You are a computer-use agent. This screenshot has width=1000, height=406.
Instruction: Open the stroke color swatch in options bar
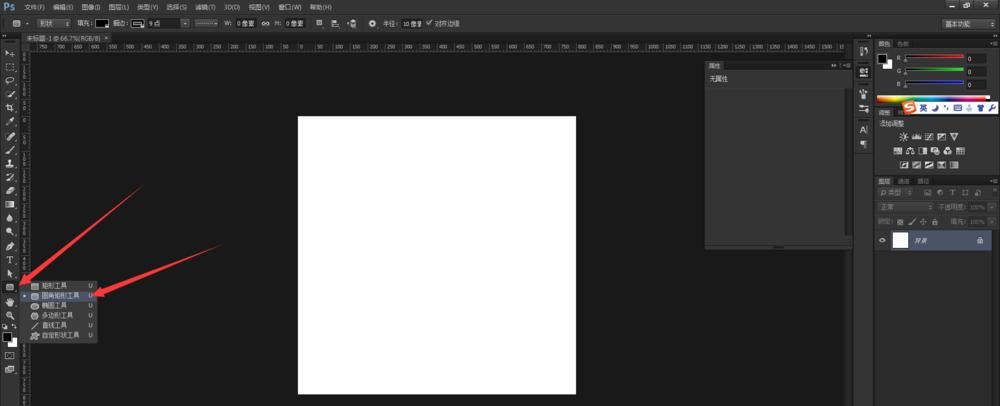(138, 24)
